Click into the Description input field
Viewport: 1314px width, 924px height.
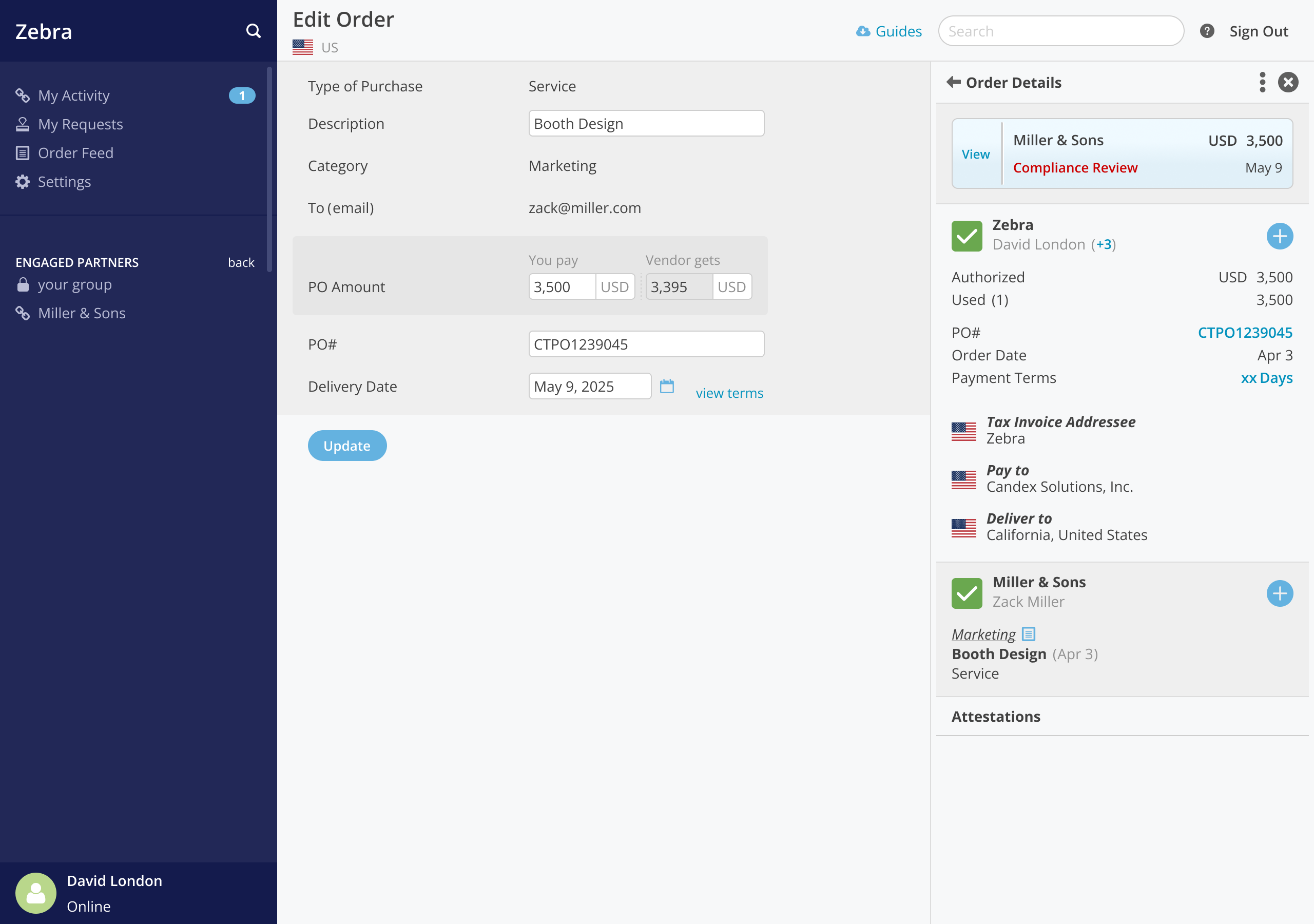pos(646,124)
